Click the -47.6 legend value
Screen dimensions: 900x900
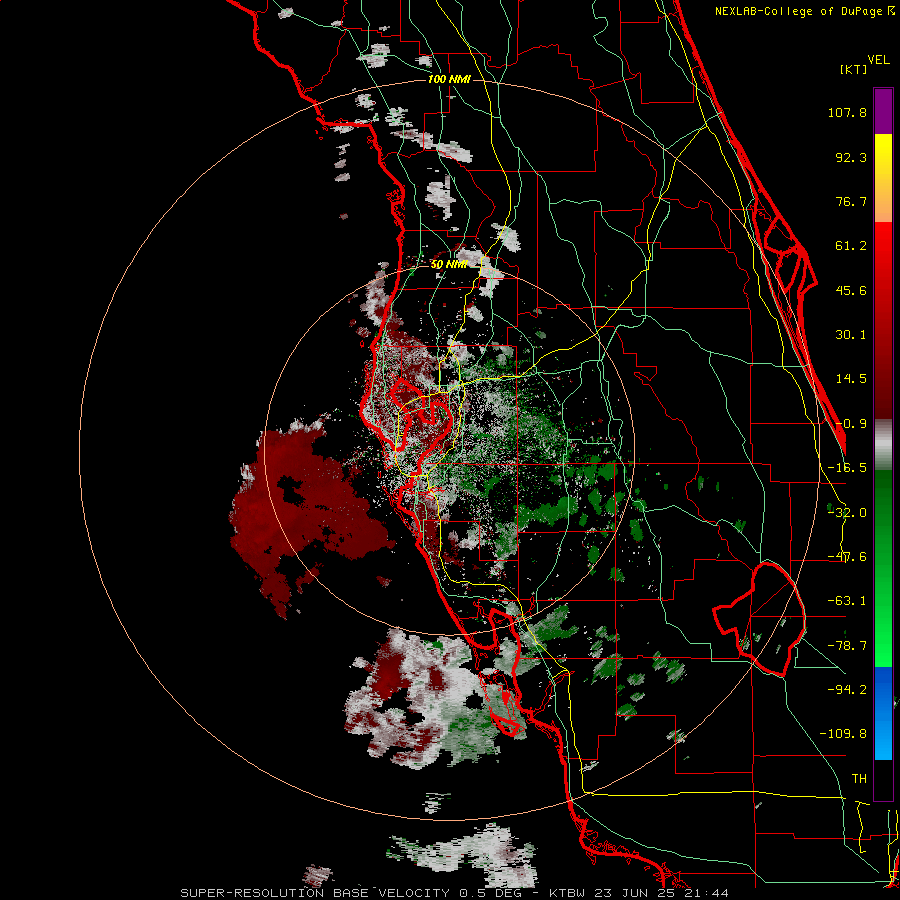click(847, 557)
